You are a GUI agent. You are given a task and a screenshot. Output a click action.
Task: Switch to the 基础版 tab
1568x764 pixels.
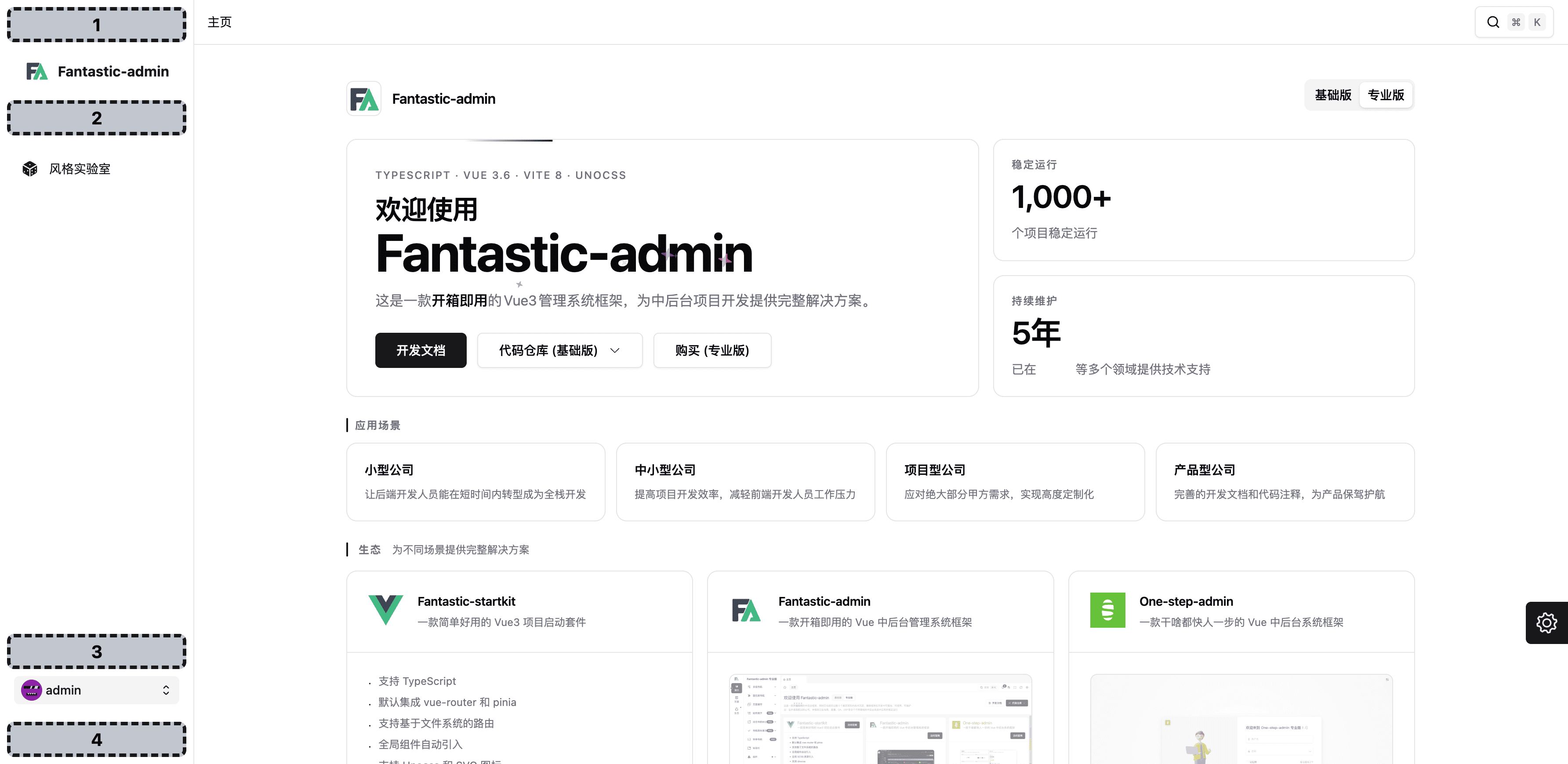click(x=1333, y=95)
